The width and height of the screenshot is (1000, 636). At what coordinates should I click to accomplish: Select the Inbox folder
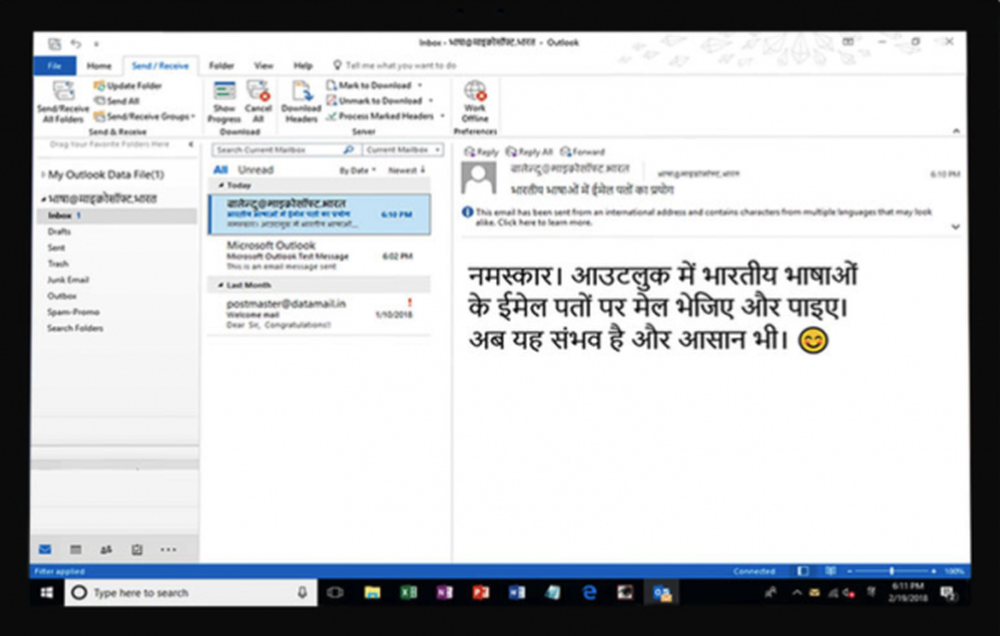click(x=115, y=216)
